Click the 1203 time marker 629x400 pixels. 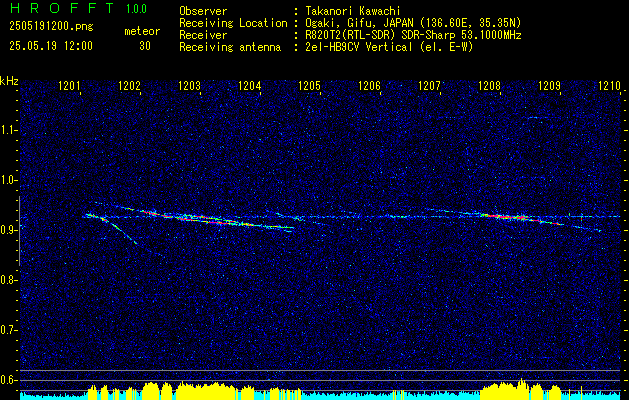click(x=189, y=85)
